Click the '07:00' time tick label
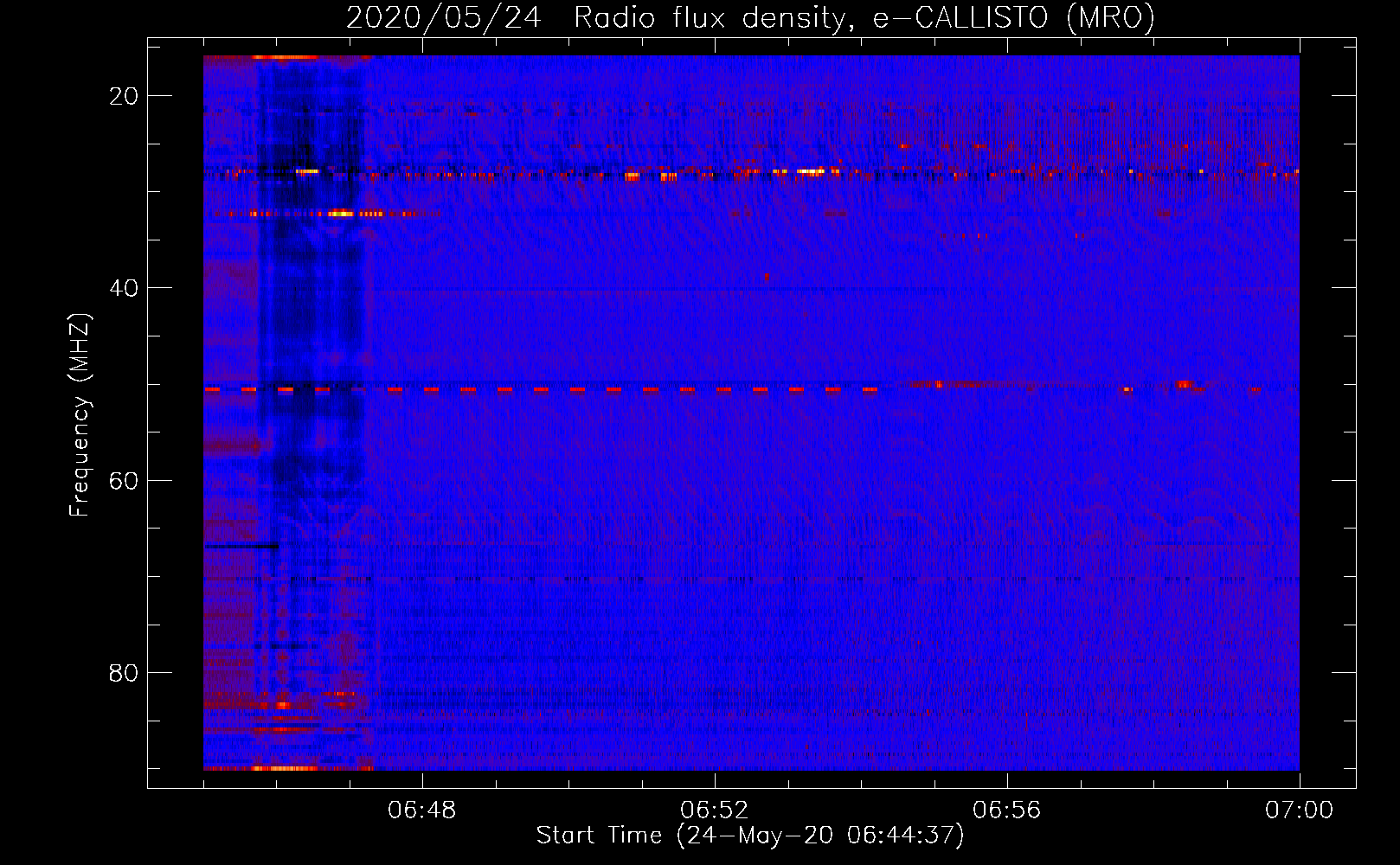The height and width of the screenshot is (865, 1400). [x=1300, y=811]
